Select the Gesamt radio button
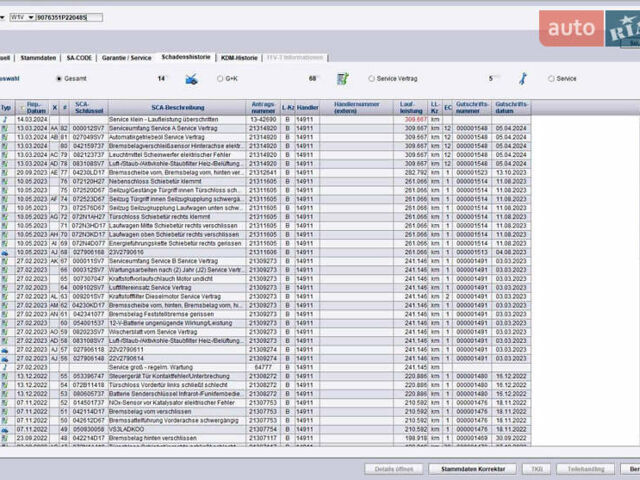 (59, 78)
